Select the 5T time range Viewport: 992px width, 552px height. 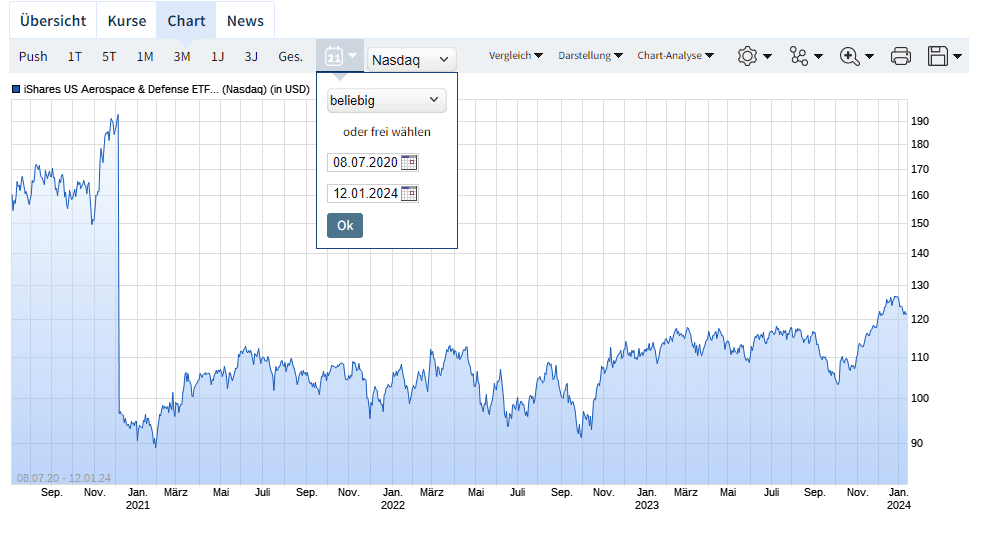109,57
